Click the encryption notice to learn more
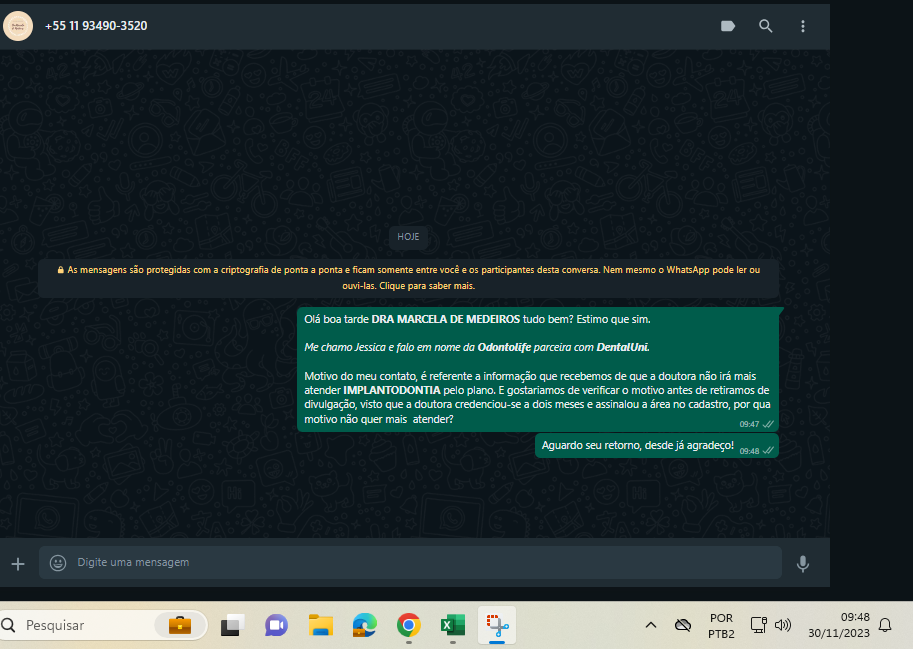The image size is (913, 649). coord(408,278)
